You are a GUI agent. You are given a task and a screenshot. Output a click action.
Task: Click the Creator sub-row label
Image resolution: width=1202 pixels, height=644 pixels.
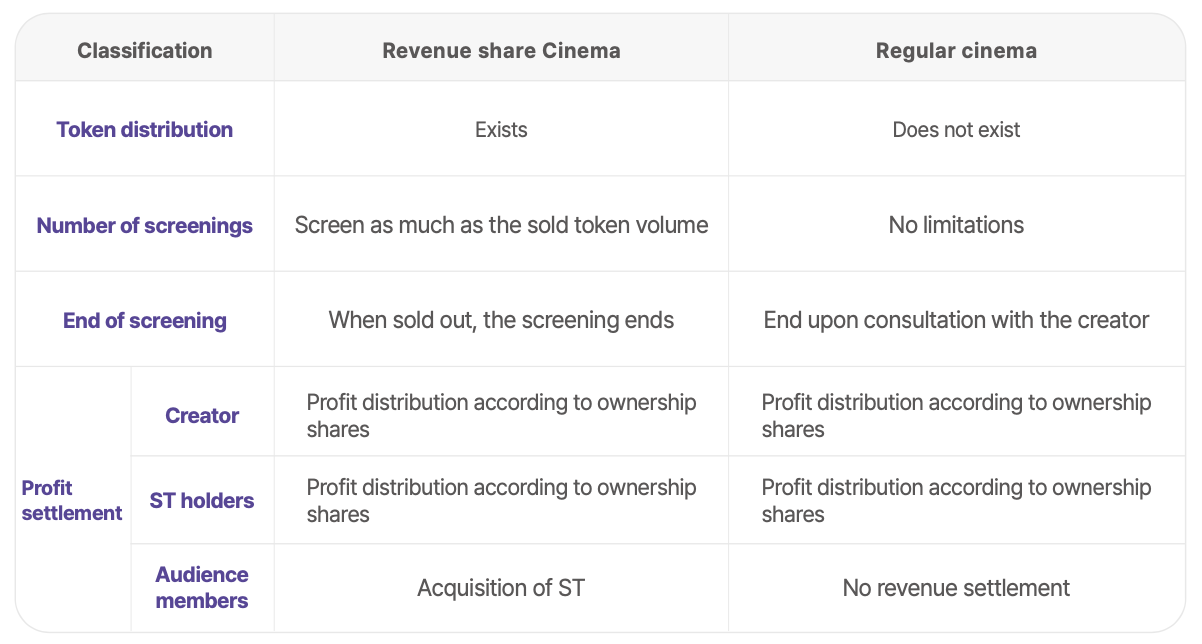point(202,415)
